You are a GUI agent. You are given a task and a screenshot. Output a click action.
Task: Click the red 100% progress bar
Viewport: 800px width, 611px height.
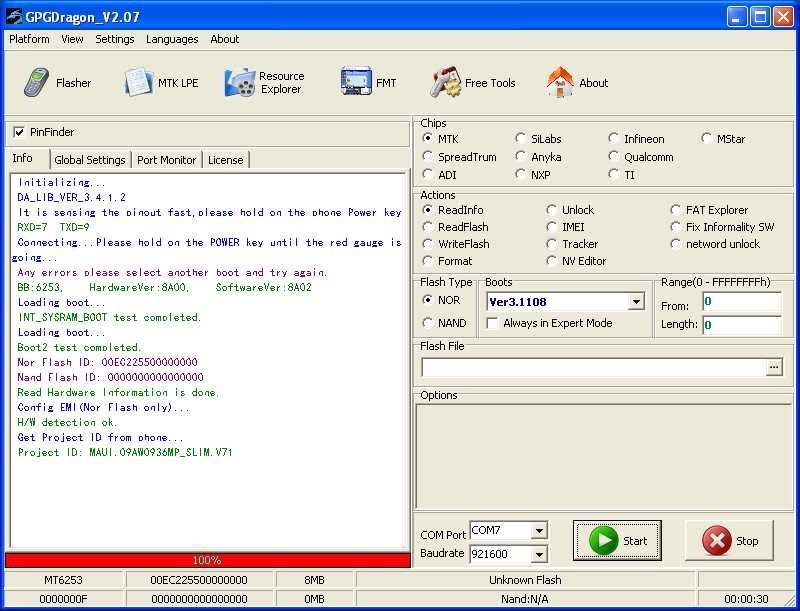(x=207, y=560)
